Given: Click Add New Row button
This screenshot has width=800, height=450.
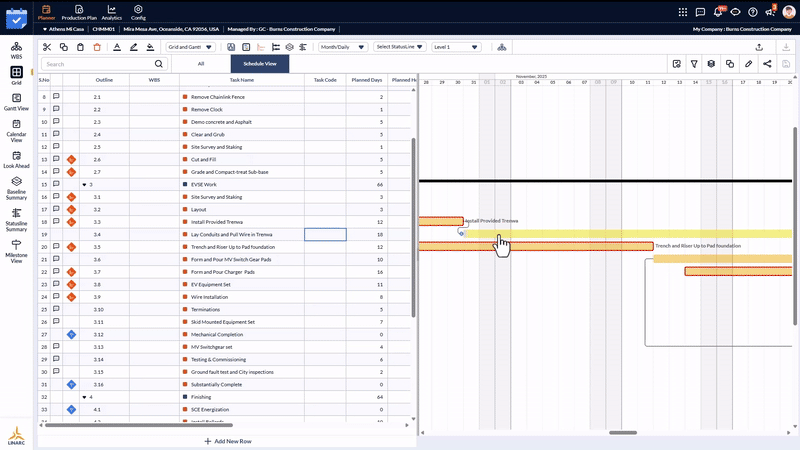Looking at the screenshot, I should tap(228, 441).
